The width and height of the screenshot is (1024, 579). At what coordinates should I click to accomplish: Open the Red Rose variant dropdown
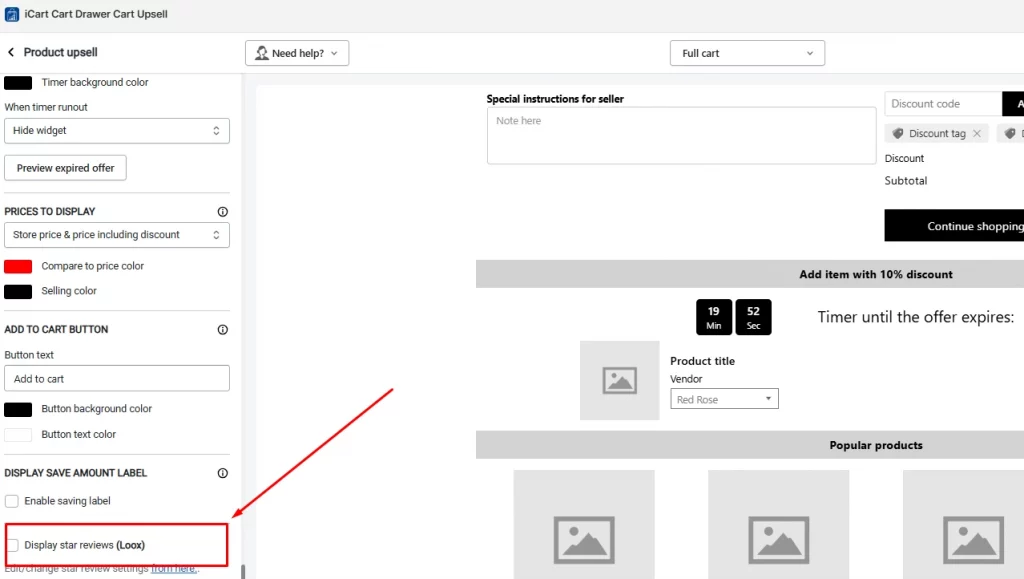tap(724, 400)
